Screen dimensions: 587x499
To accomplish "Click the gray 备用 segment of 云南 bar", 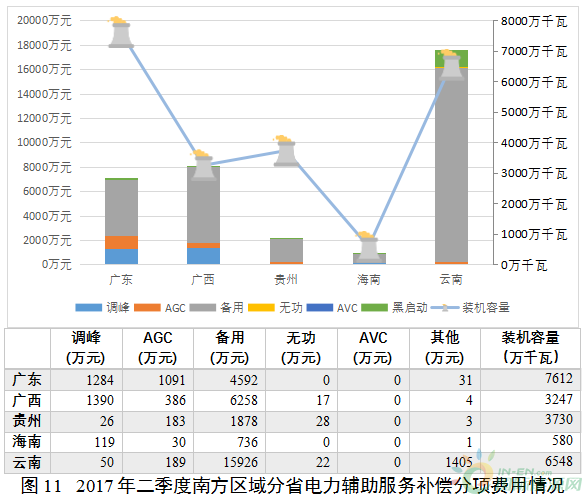I will pos(451,165).
